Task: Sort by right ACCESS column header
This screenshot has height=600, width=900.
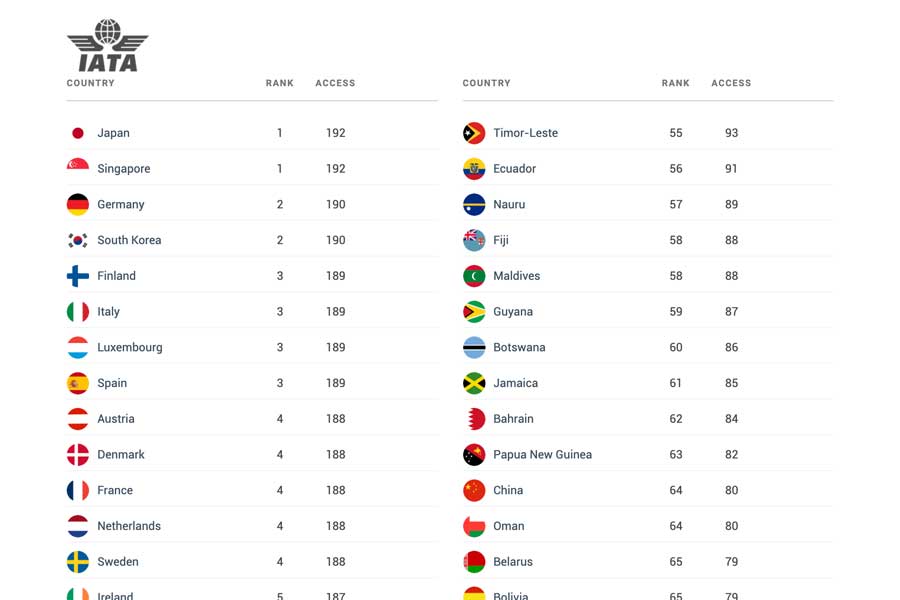Action: pos(731,84)
